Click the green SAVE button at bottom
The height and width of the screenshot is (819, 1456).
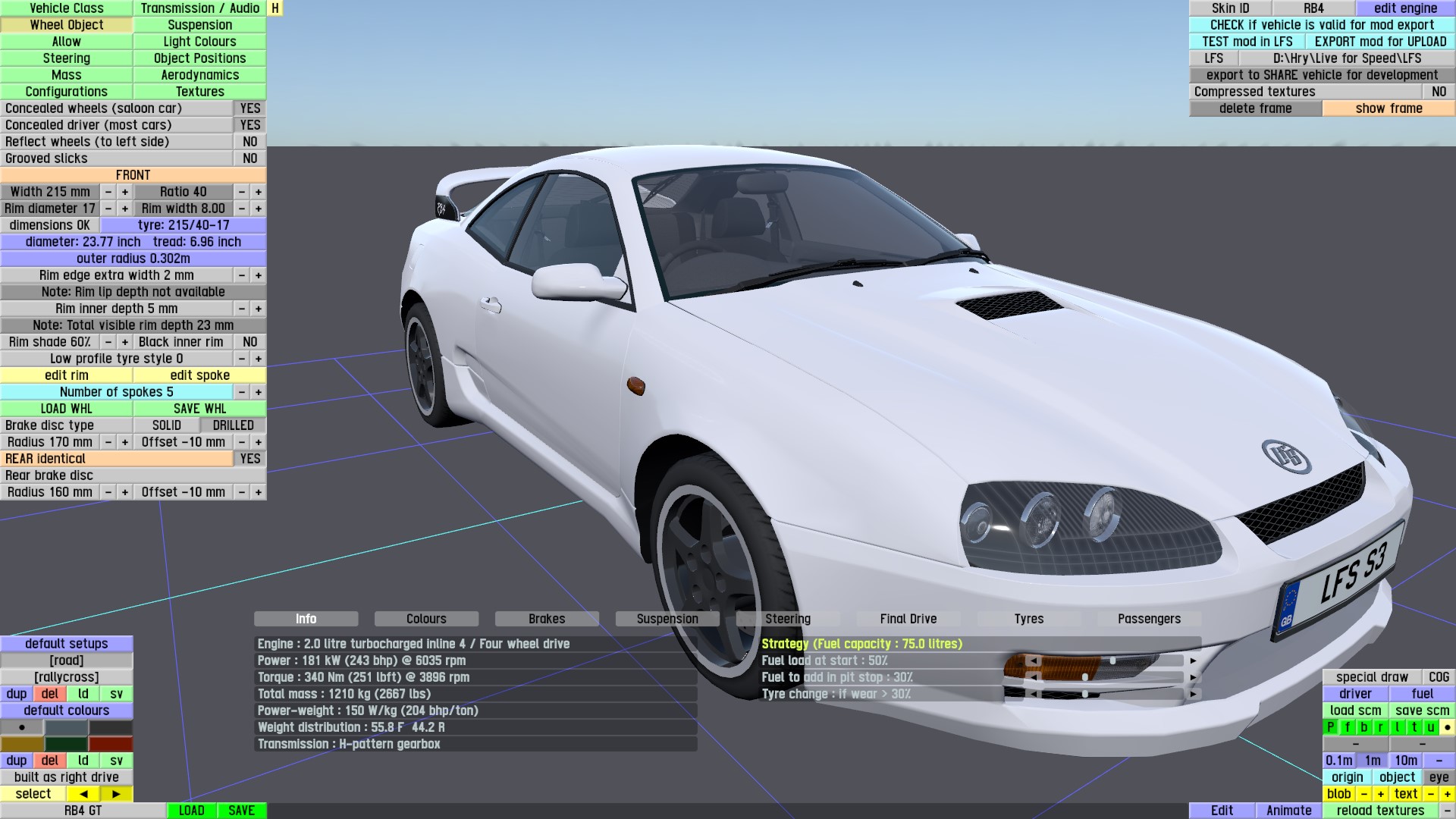pos(241,811)
